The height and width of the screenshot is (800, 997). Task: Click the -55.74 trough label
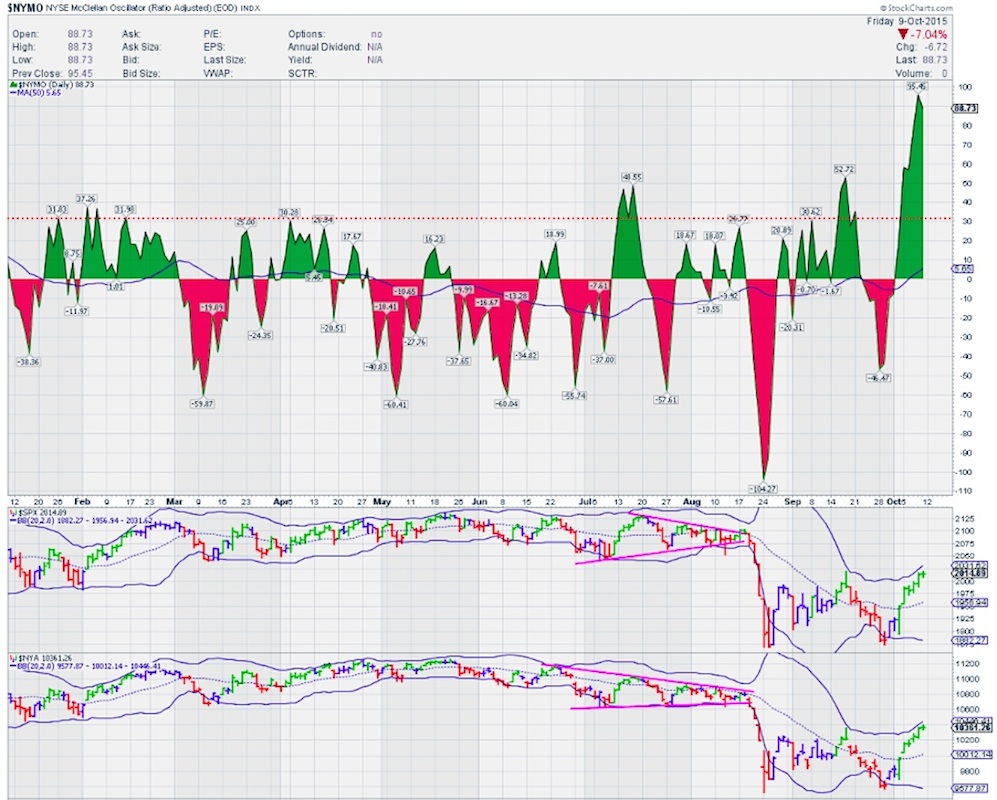tap(574, 396)
